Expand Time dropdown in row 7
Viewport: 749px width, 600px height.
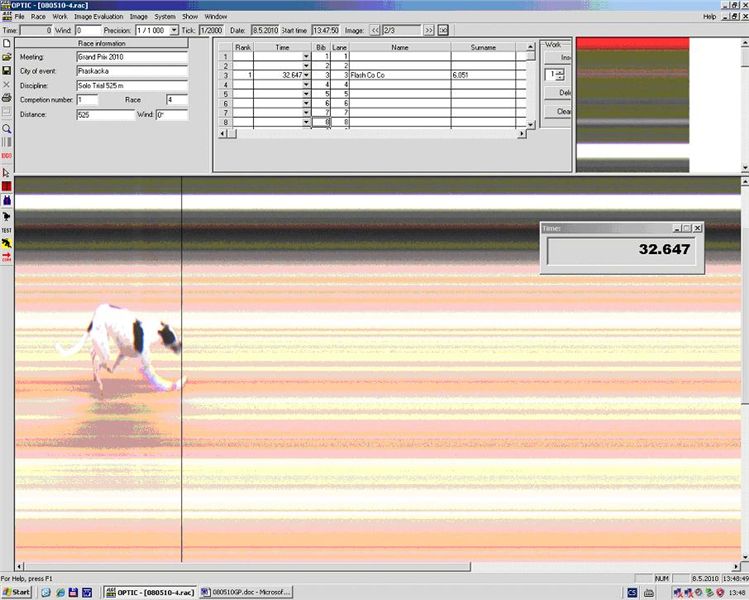(306, 113)
